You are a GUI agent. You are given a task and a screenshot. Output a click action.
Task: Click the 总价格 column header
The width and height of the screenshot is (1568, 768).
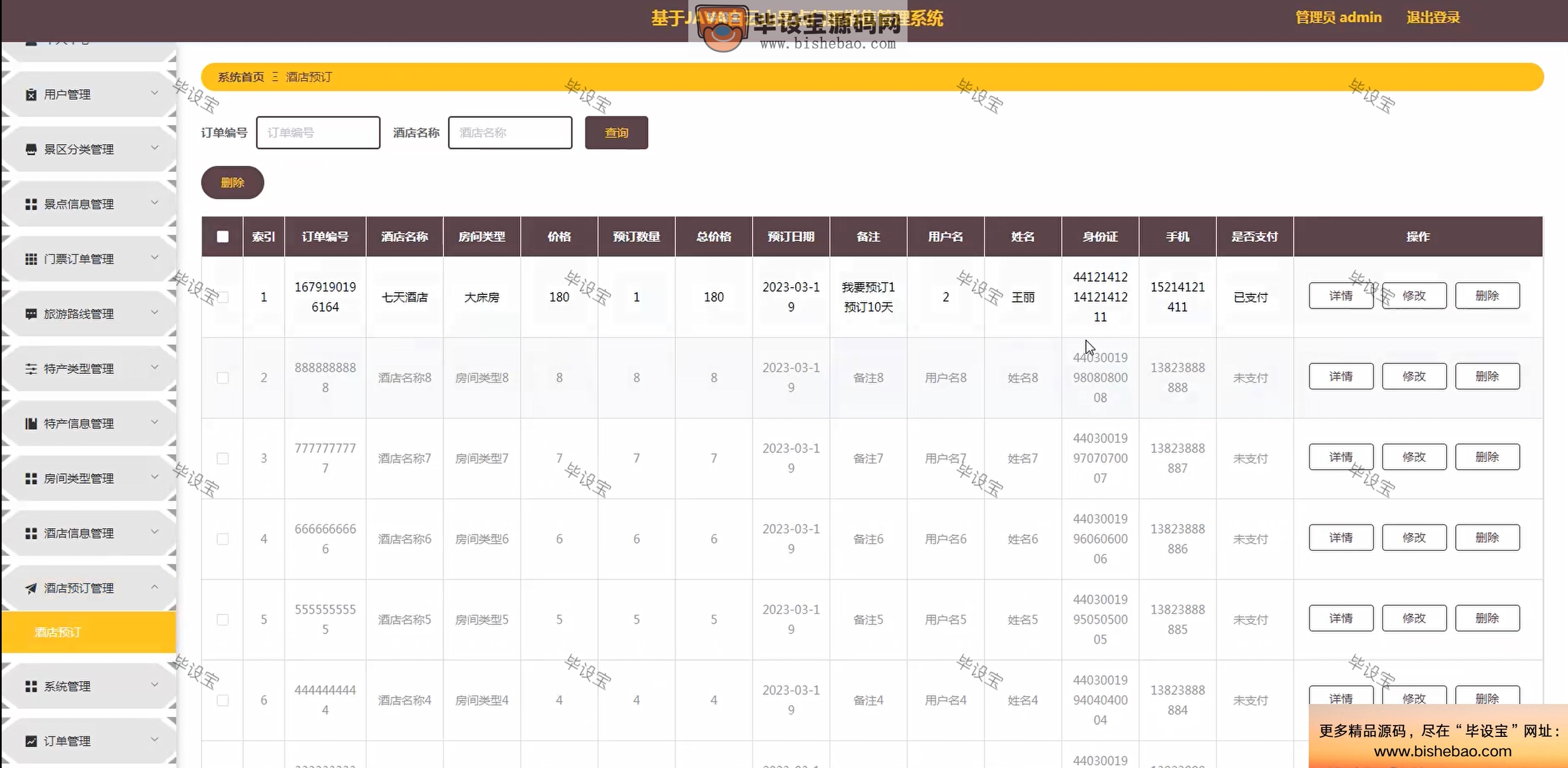[713, 237]
